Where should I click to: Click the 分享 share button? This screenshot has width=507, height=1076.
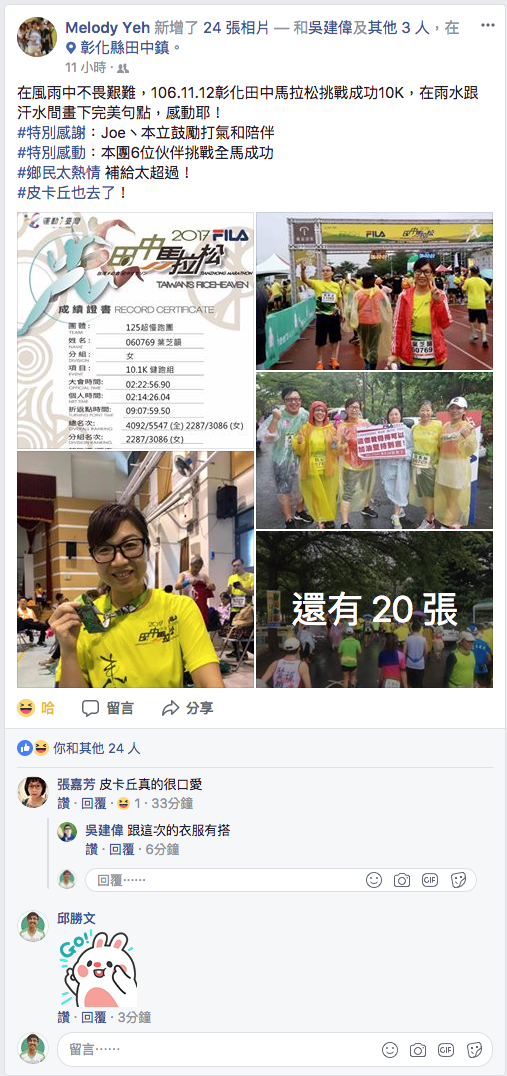point(187,708)
